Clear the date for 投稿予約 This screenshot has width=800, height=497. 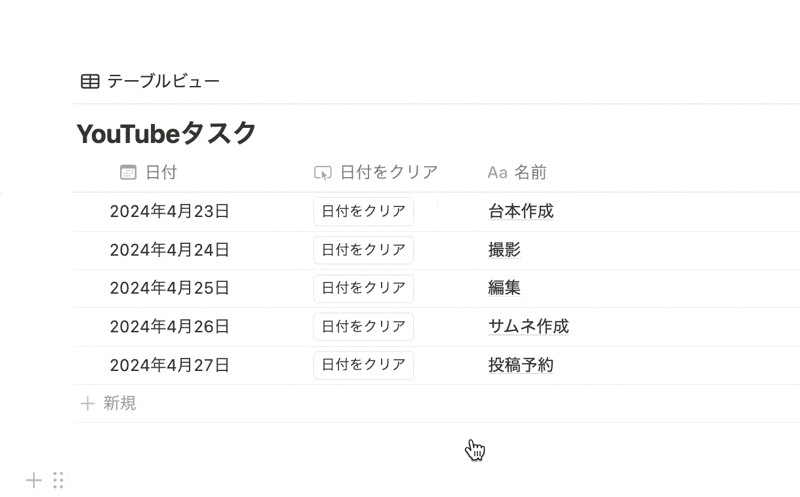tap(363, 365)
